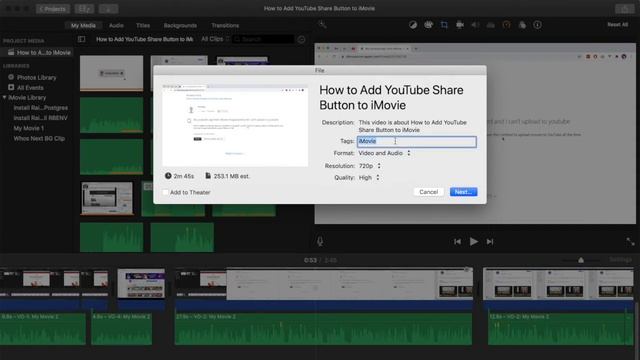Select the My Movie 1 event
This screenshot has width=640, height=360.
coord(29,128)
